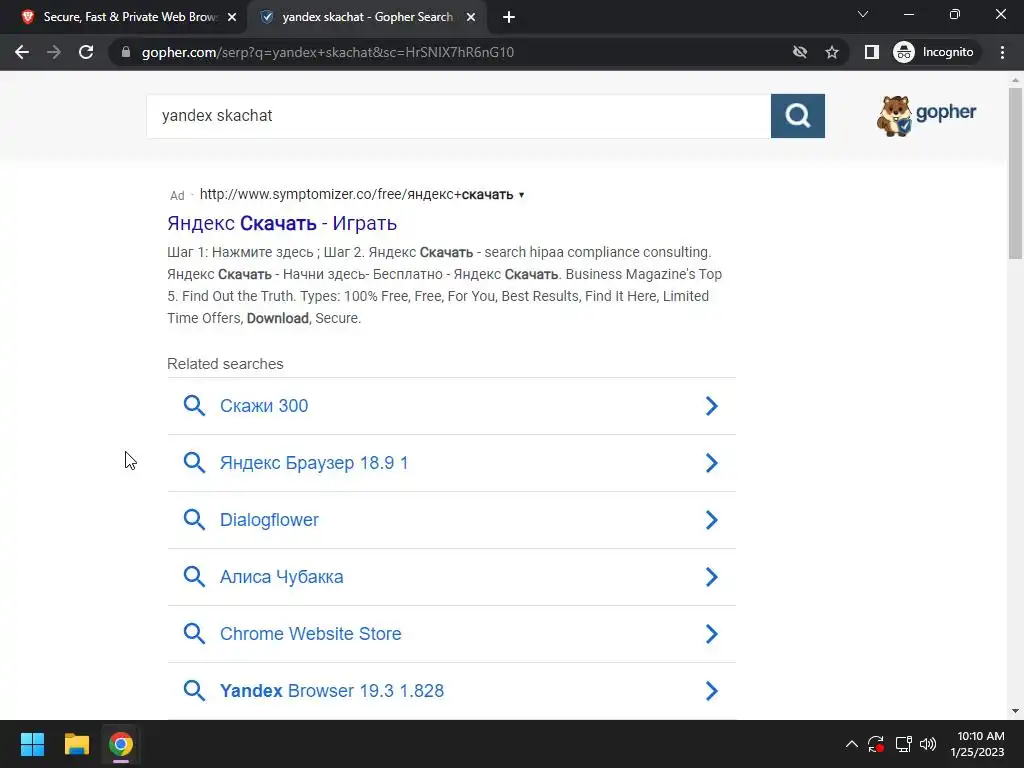The width and height of the screenshot is (1024, 768).
Task: Open network settings from the tray
Action: pos(903,744)
